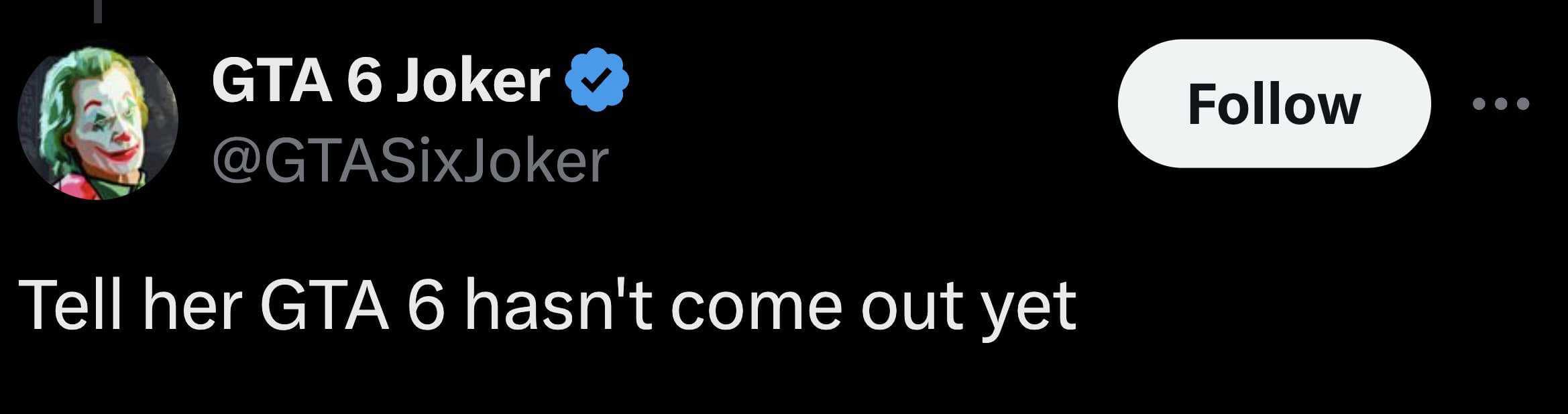1568x414 pixels.
Task: Open the three-dot more options menu
Action: coord(1501,104)
